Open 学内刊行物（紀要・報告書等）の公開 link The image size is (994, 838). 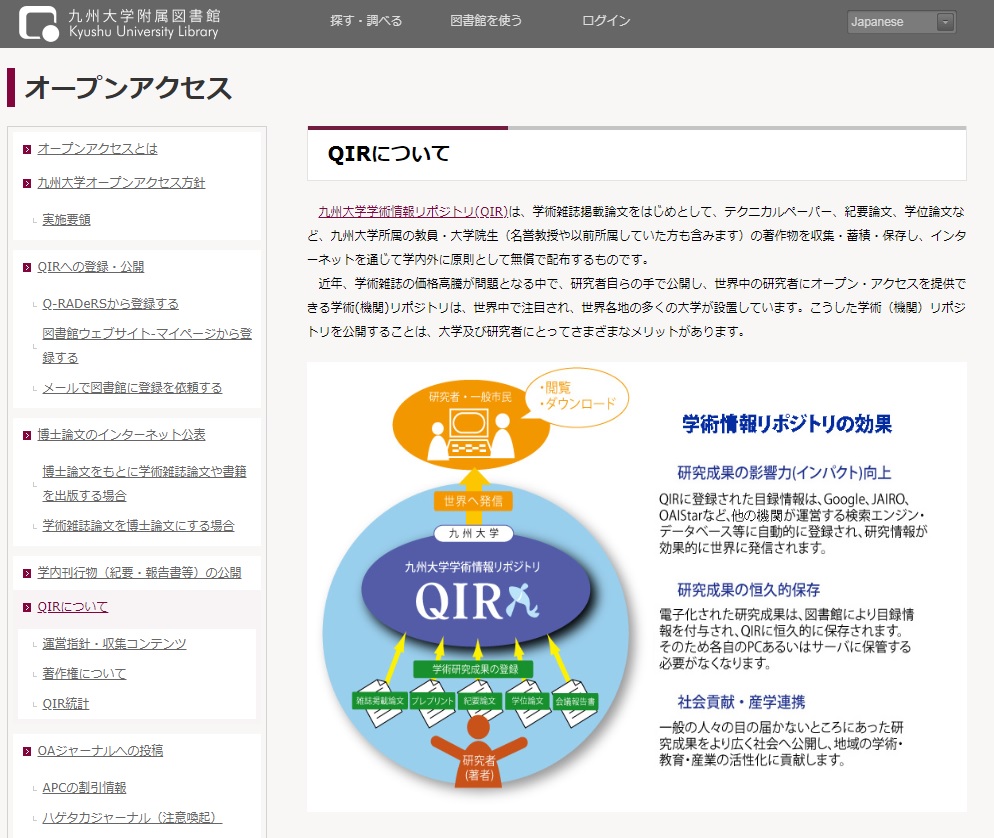(139, 572)
